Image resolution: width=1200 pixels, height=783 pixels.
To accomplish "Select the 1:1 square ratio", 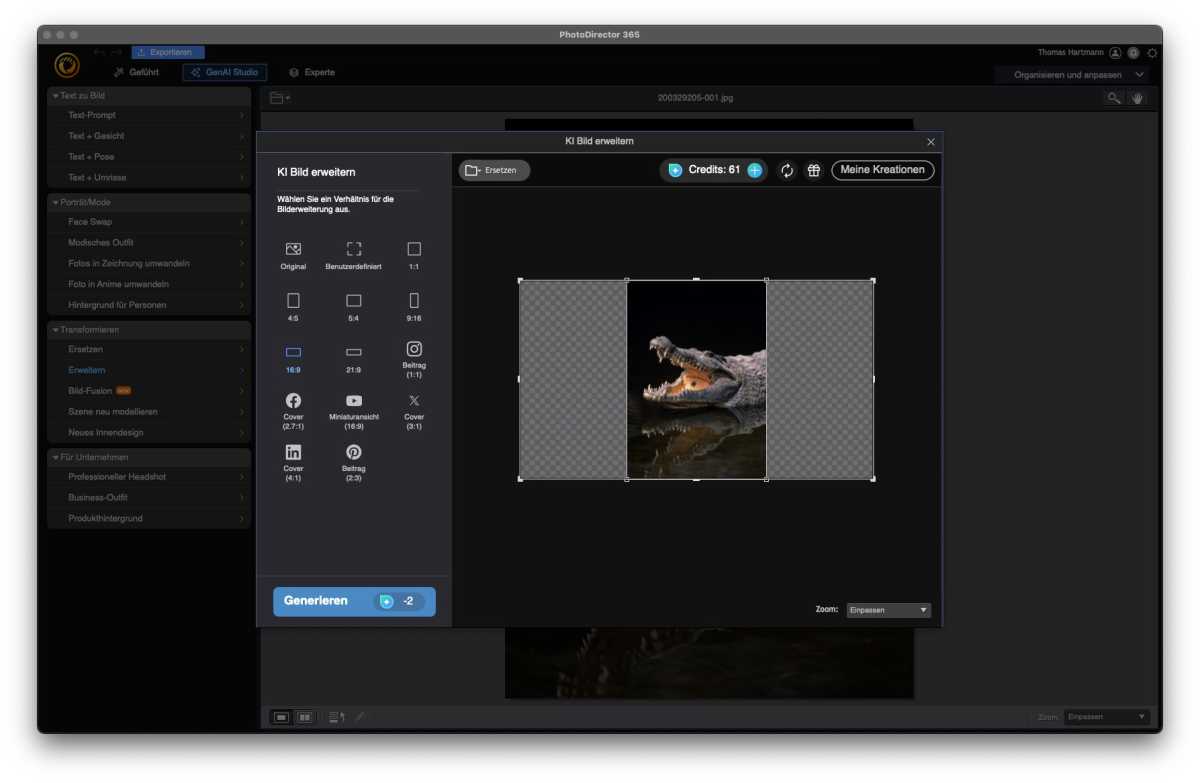I will click(x=414, y=256).
